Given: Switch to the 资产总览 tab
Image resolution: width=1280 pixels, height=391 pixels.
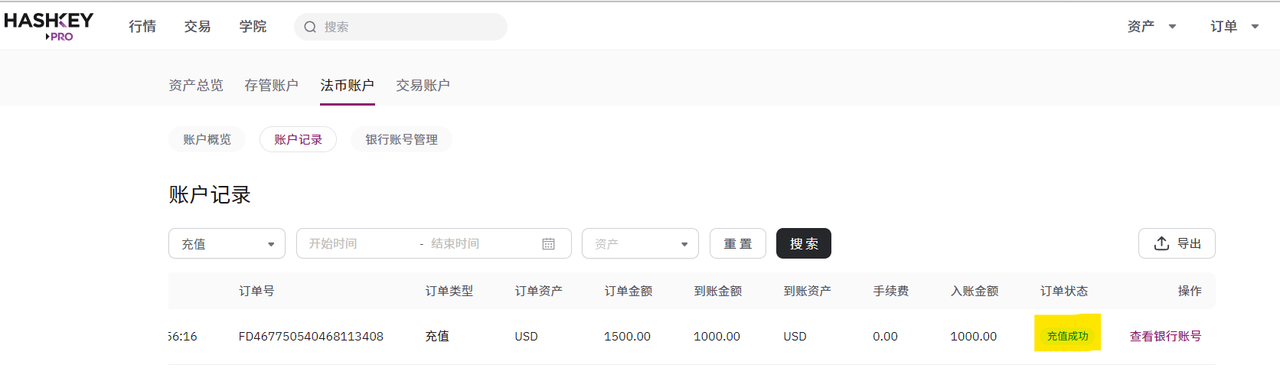Looking at the screenshot, I should click(196, 85).
